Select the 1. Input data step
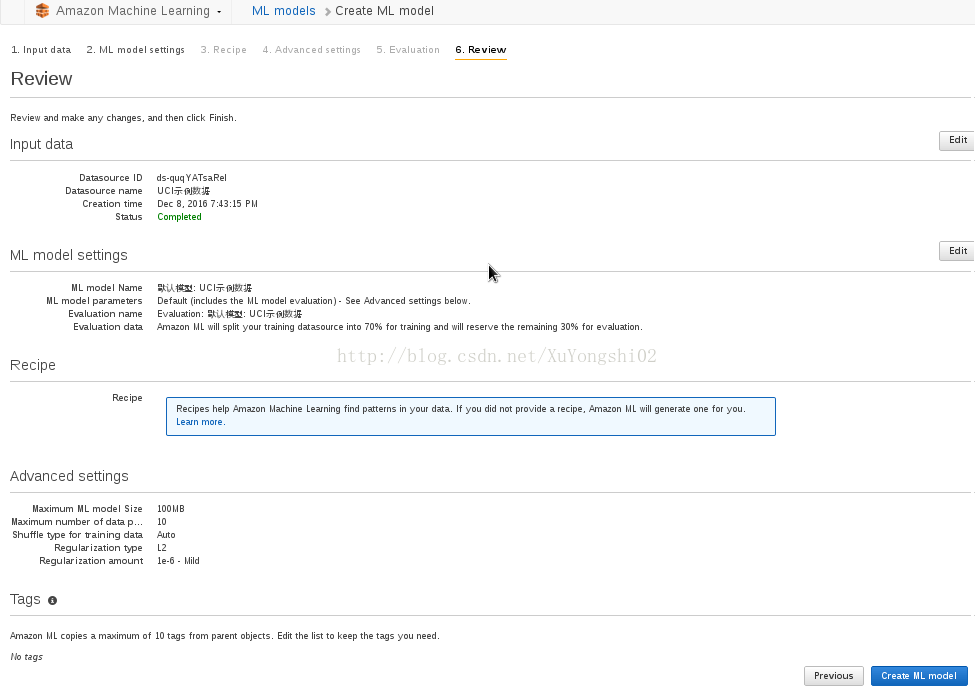 (41, 50)
